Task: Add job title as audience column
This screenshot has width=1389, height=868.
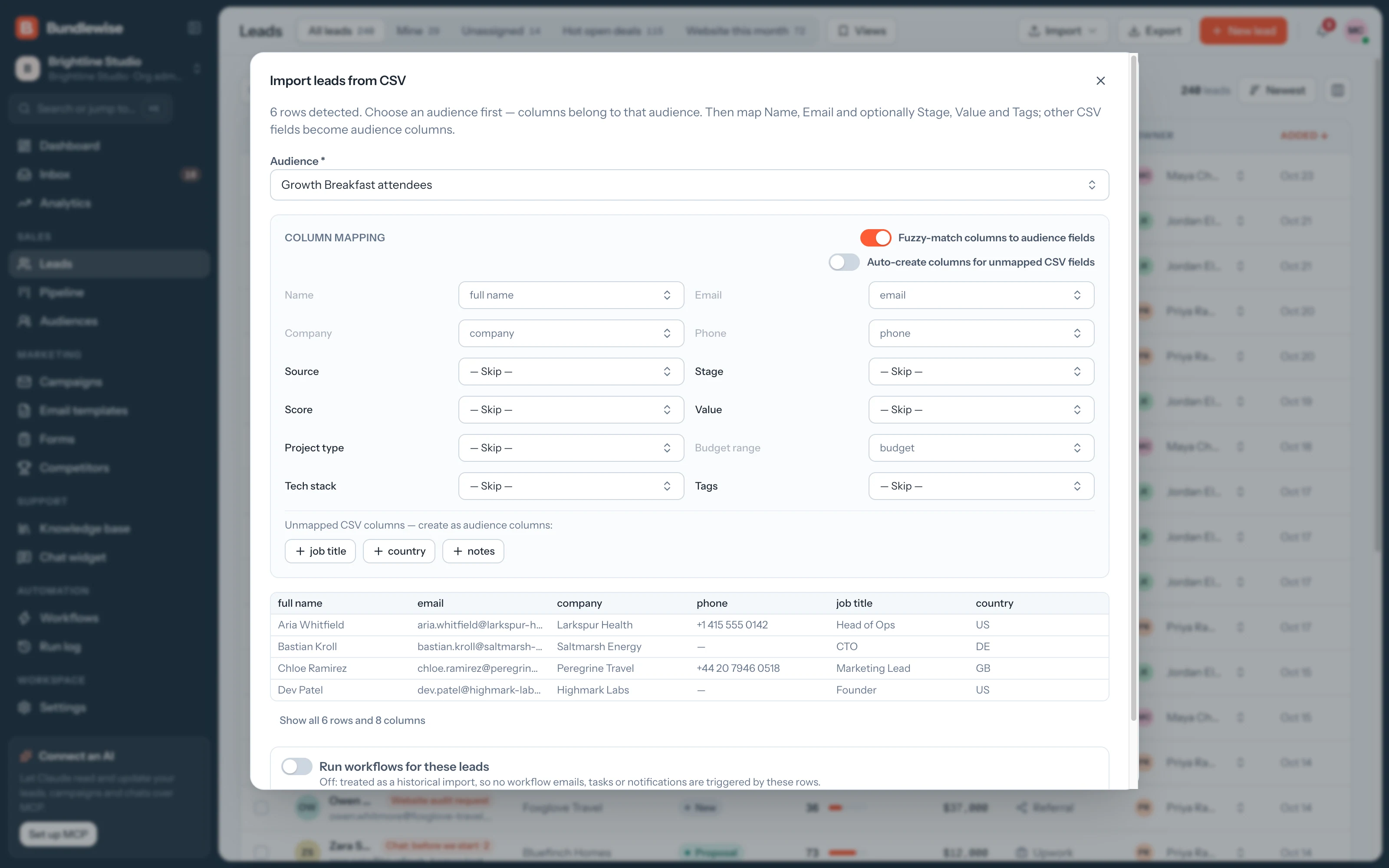Action: [x=320, y=551]
